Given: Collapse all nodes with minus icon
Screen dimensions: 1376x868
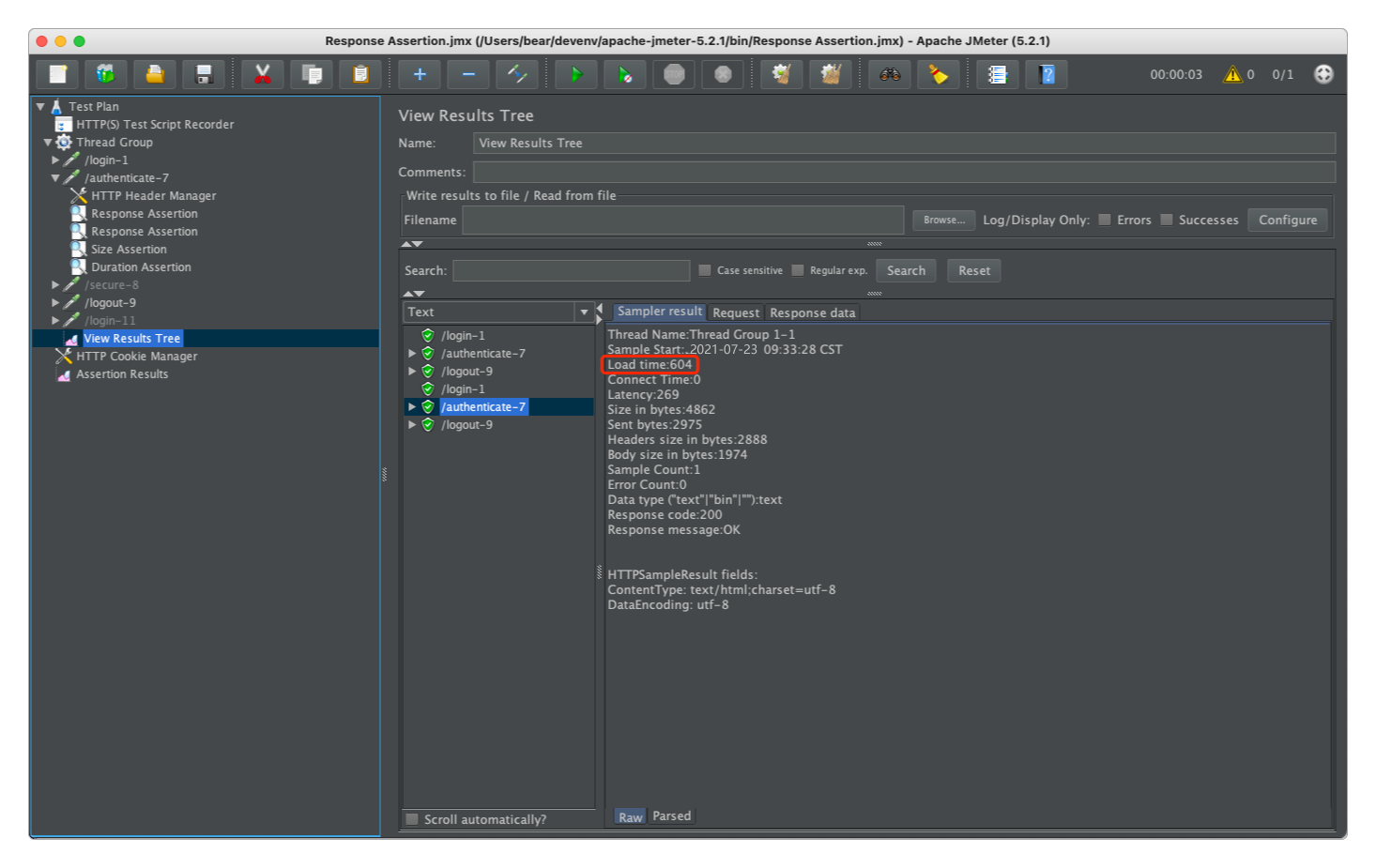Looking at the screenshot, I should [468, 74].
